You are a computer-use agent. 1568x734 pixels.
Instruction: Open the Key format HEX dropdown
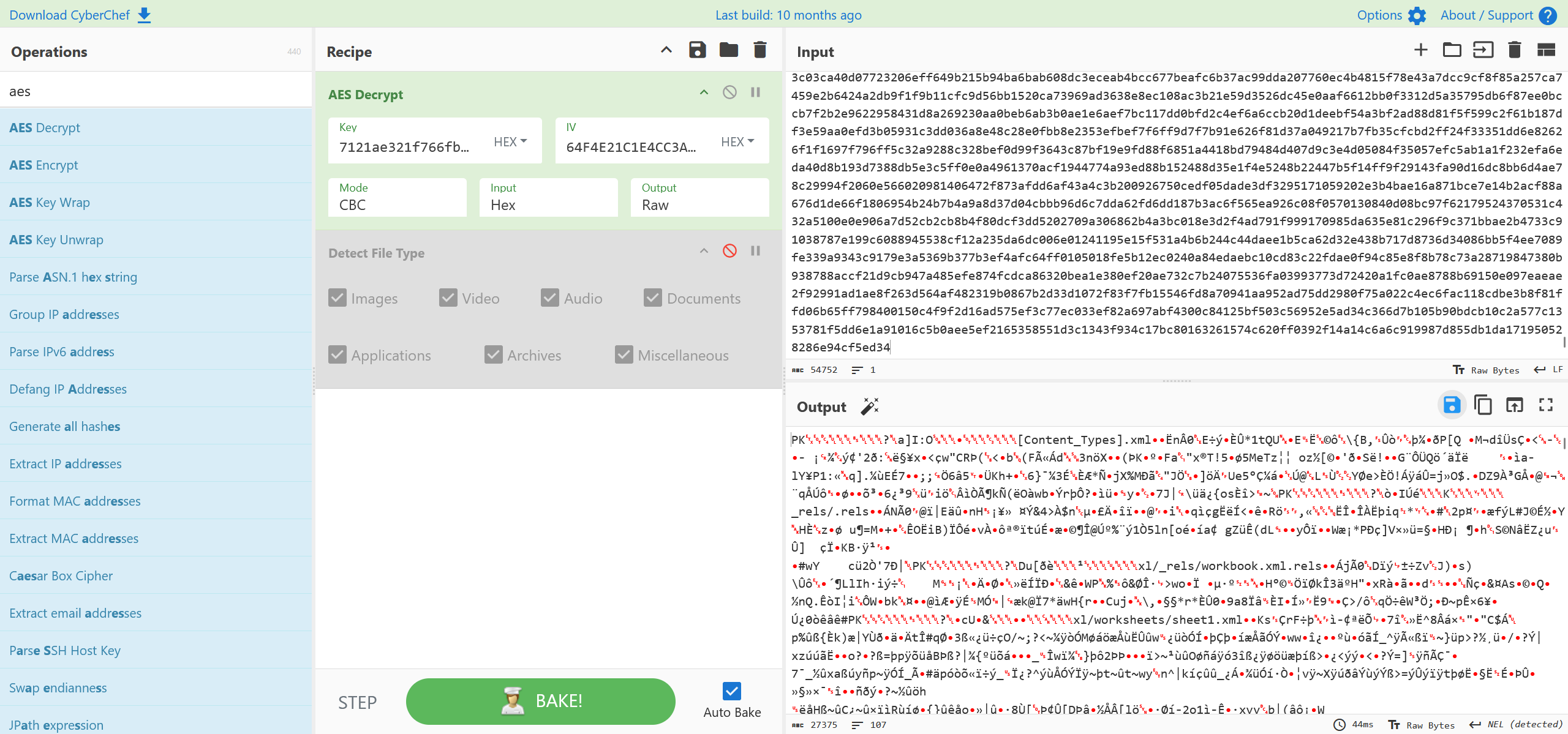[x=510, y=141]
